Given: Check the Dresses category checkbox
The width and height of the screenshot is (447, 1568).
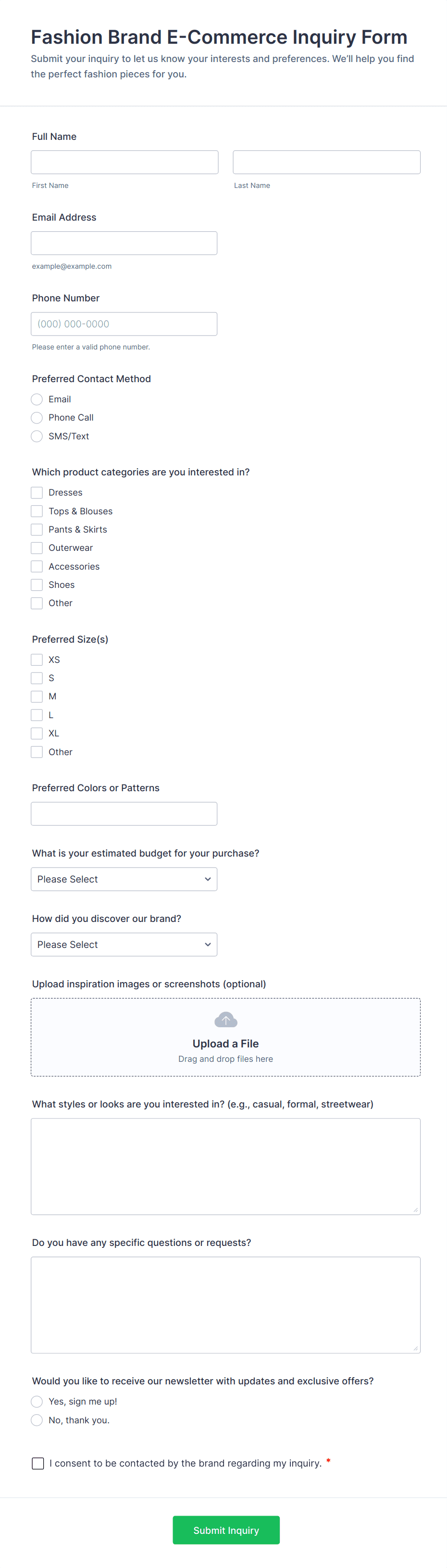Looking at the screenshot, I should tap(37, 492).
